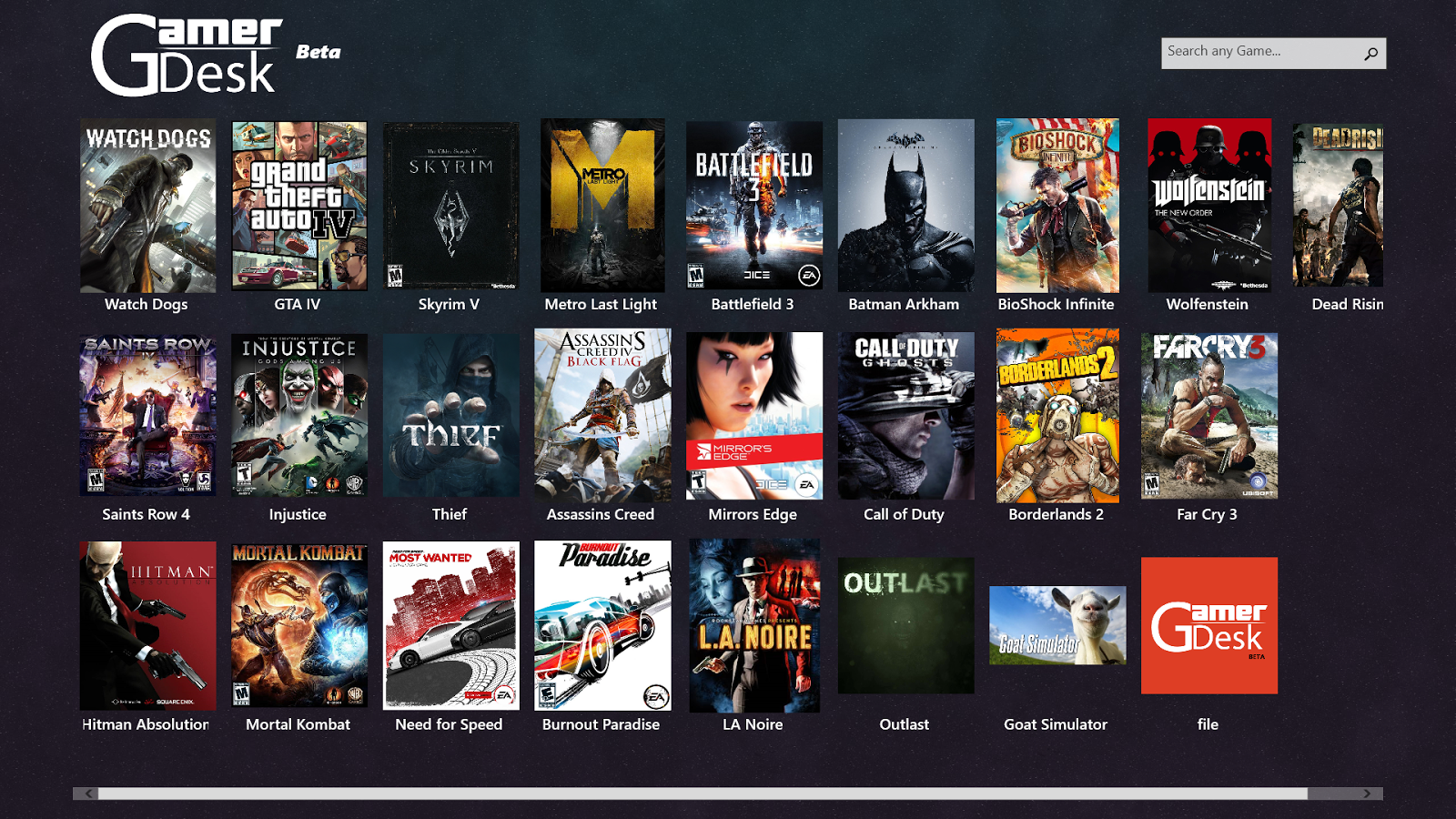The image size is (1456, 819).
Task: Open the Mirrors Edge cover
Action: (754, 416)
